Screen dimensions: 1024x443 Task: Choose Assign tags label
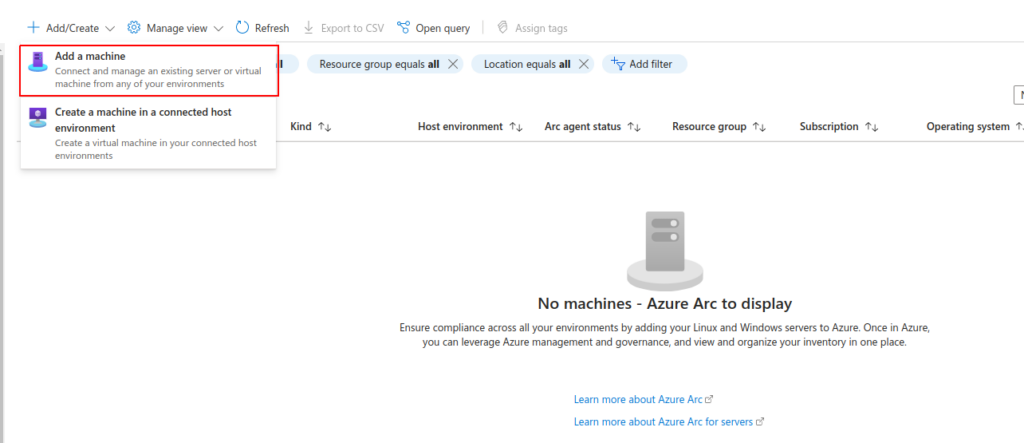[x=541, y=28]
